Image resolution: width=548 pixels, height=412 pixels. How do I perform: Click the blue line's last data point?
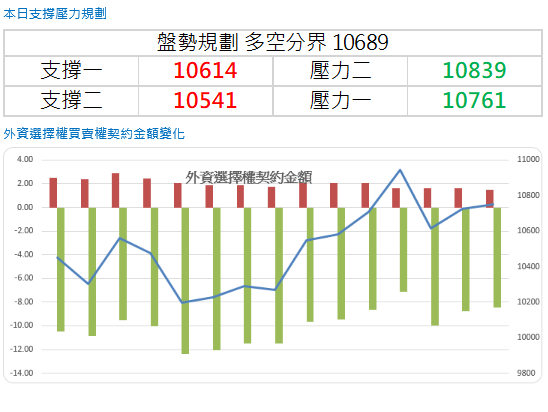(x=493, y=204)
